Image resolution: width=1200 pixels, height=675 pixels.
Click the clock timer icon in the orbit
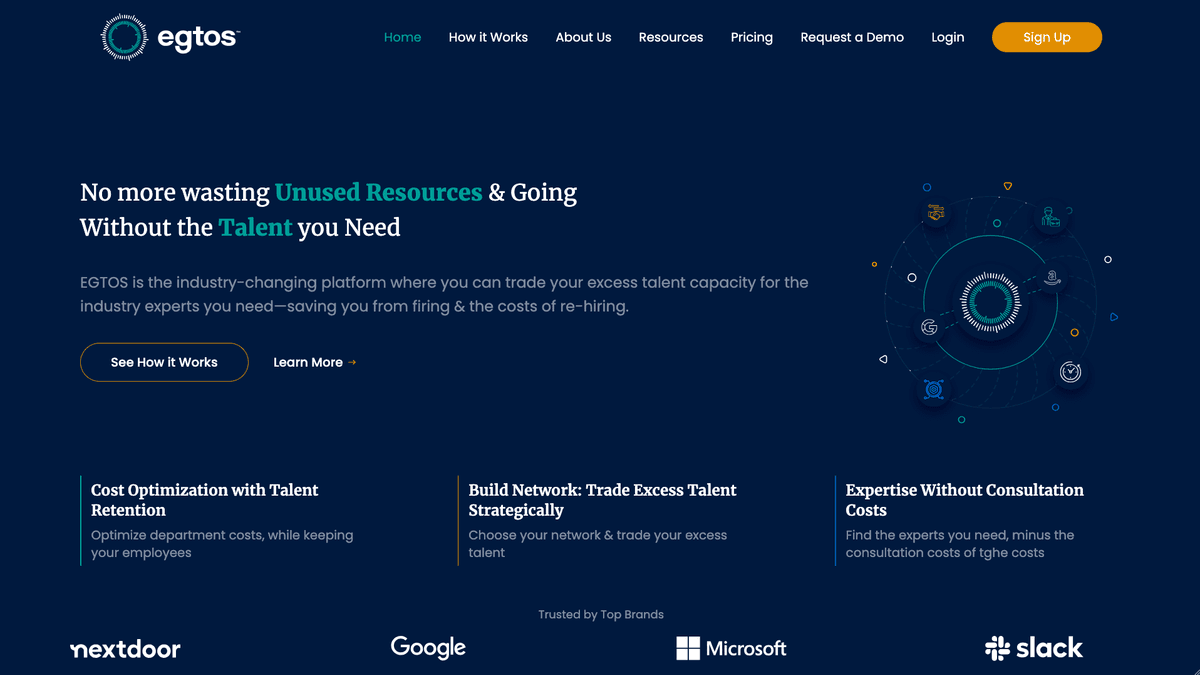pyautogui.click(x=1070, y=371)
